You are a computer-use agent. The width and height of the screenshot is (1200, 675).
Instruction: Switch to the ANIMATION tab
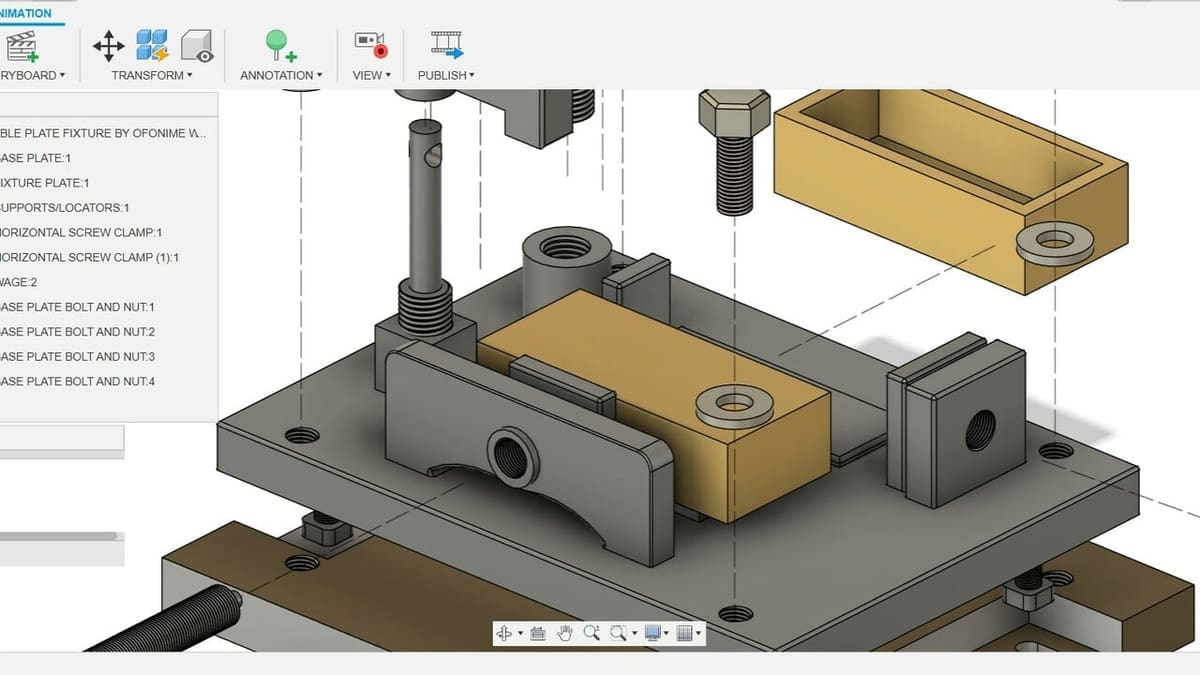click(x=25, y=12)
